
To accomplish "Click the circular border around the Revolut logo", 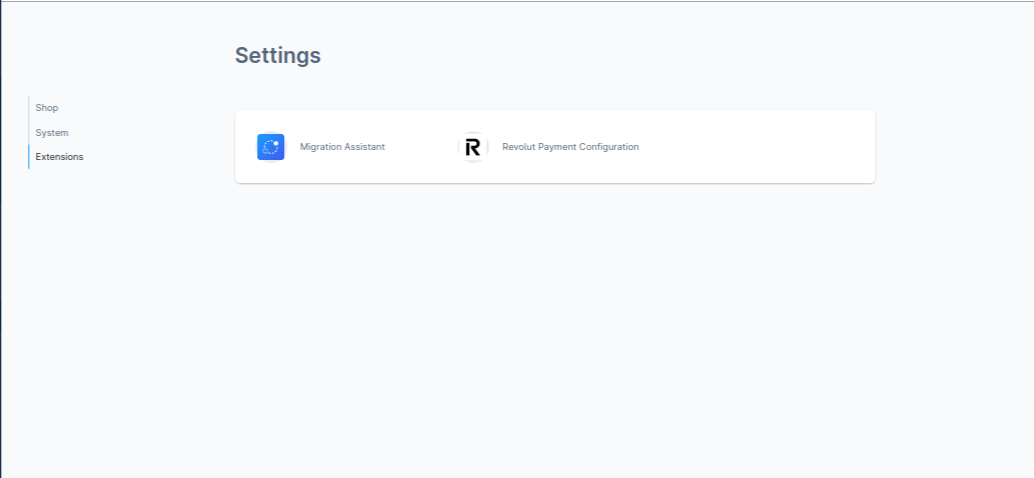I will (460, 147).
